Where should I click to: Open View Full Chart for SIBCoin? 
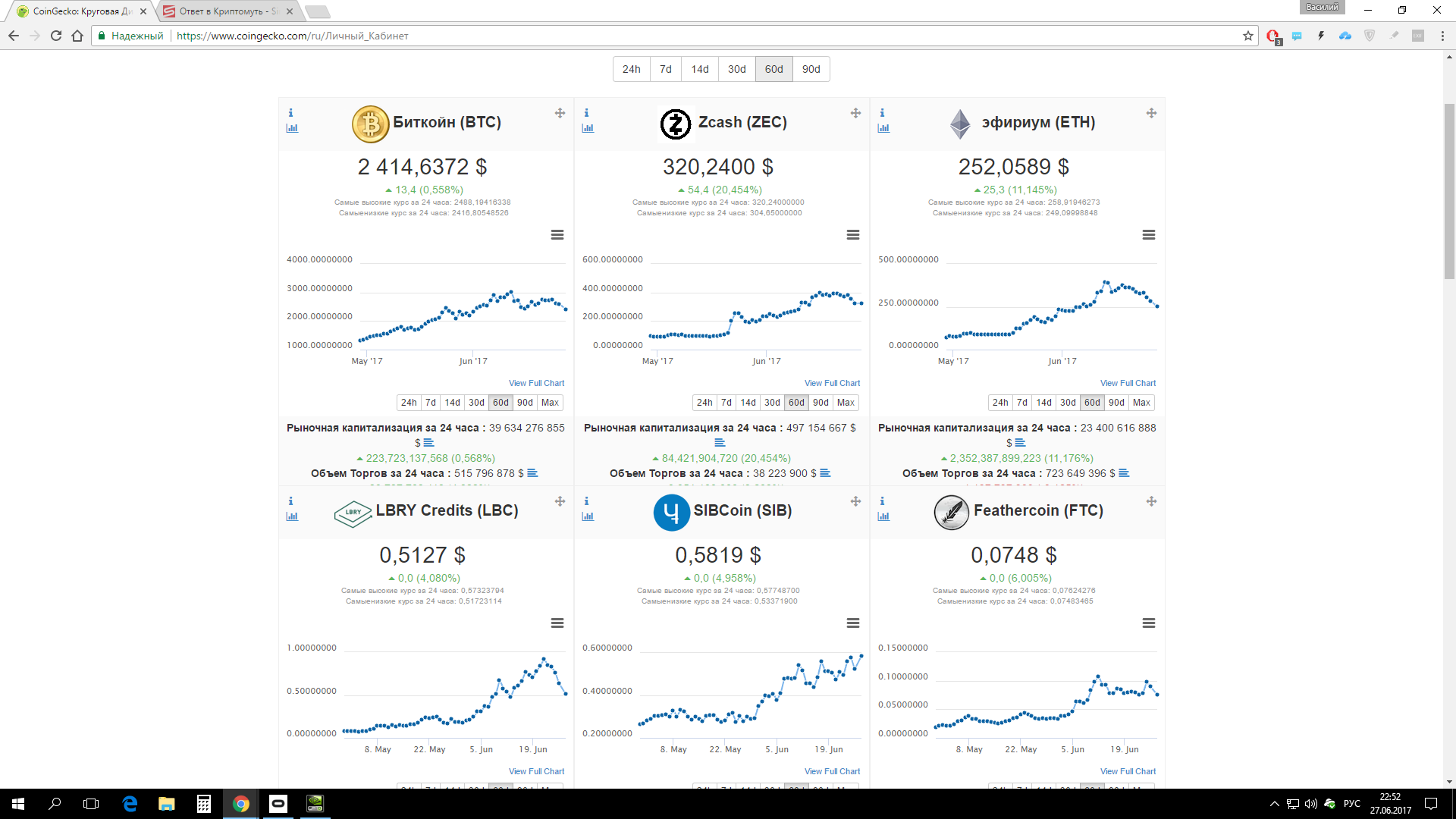pos(832,771)
